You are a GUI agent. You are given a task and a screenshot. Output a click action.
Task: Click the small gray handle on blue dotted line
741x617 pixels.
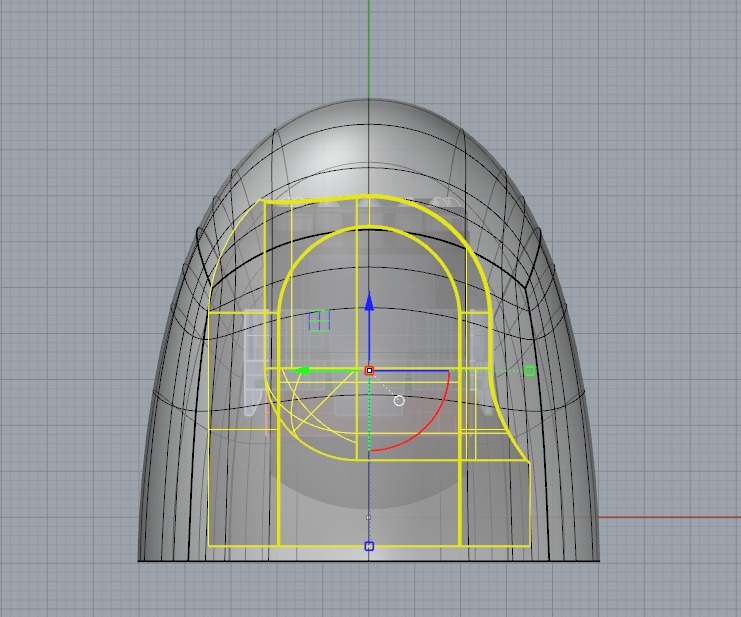click(369, 517)
